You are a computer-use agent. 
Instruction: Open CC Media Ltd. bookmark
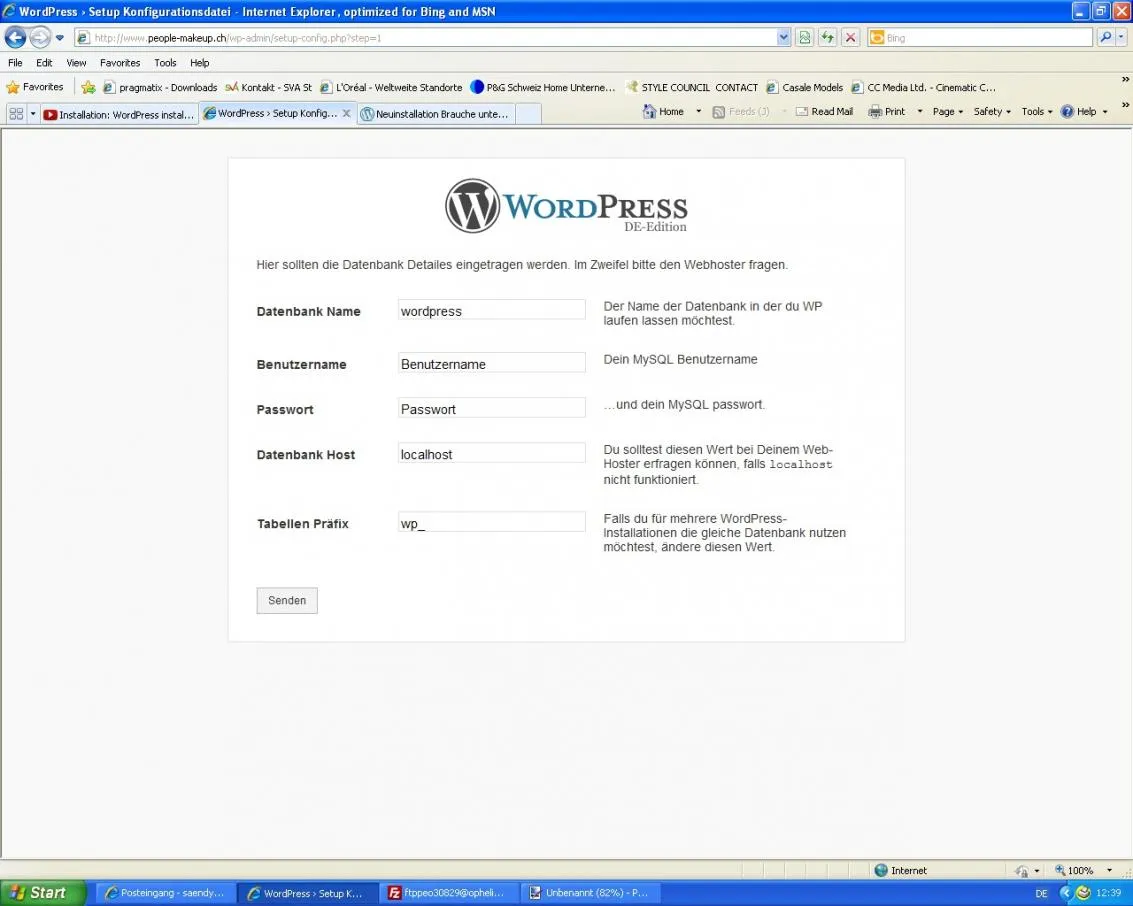tap(923, 87)
